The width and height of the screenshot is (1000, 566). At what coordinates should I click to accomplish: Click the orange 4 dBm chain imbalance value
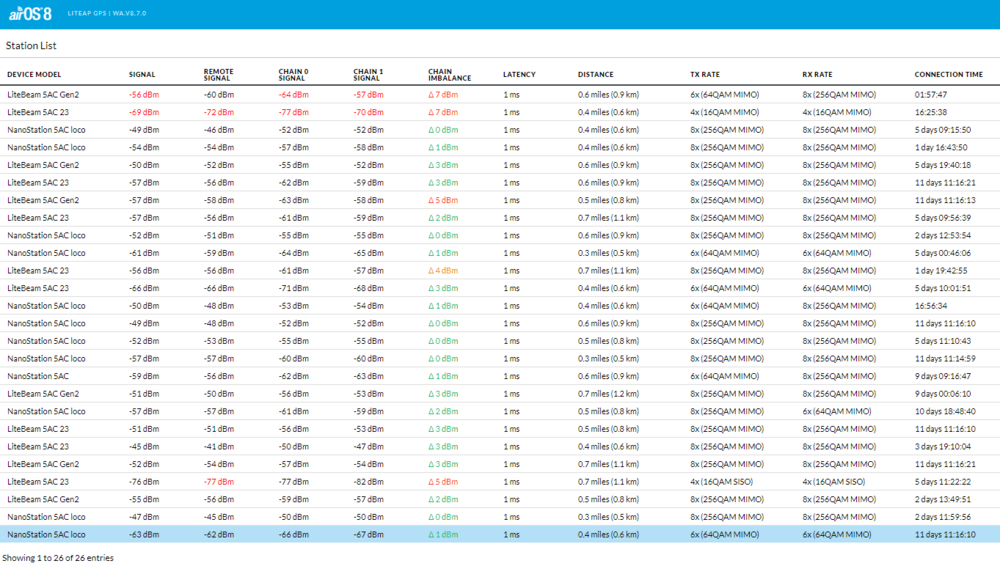tap(443, 271)
